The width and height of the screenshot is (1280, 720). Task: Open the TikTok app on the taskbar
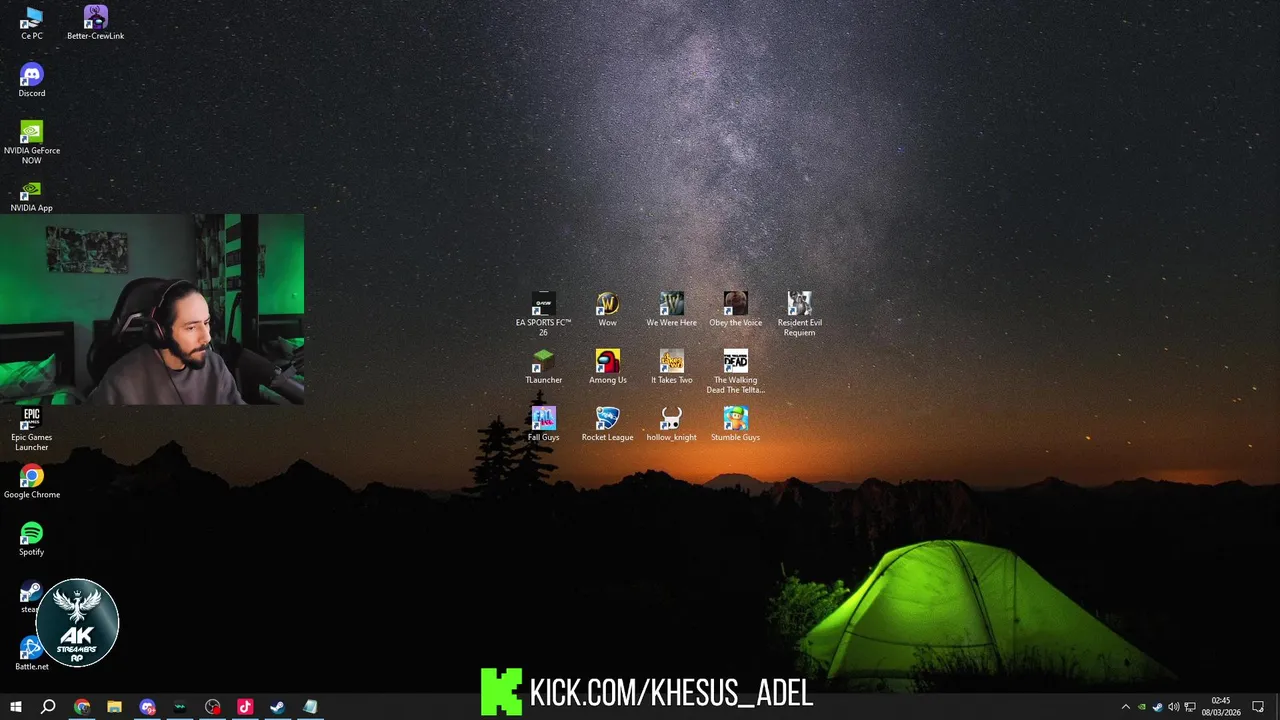tap(245, 707)
